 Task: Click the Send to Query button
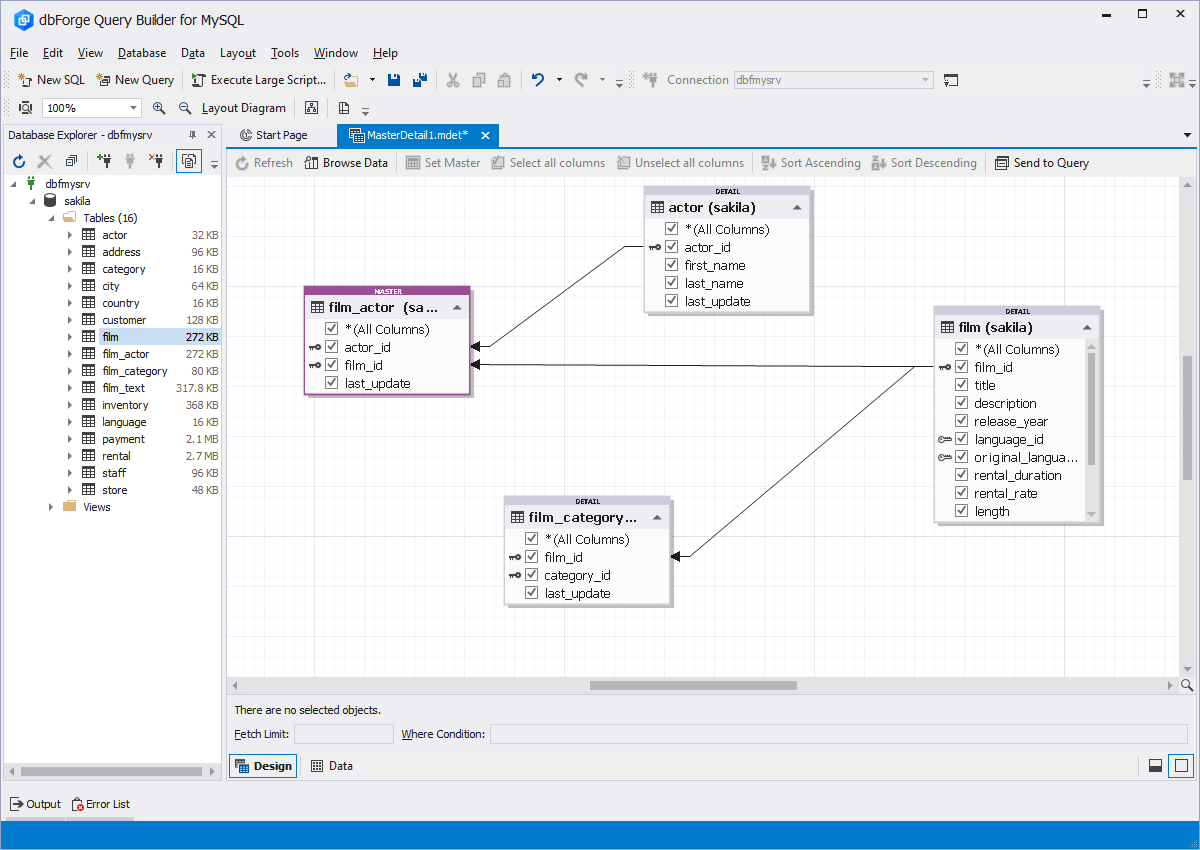tap(1042, 163)
